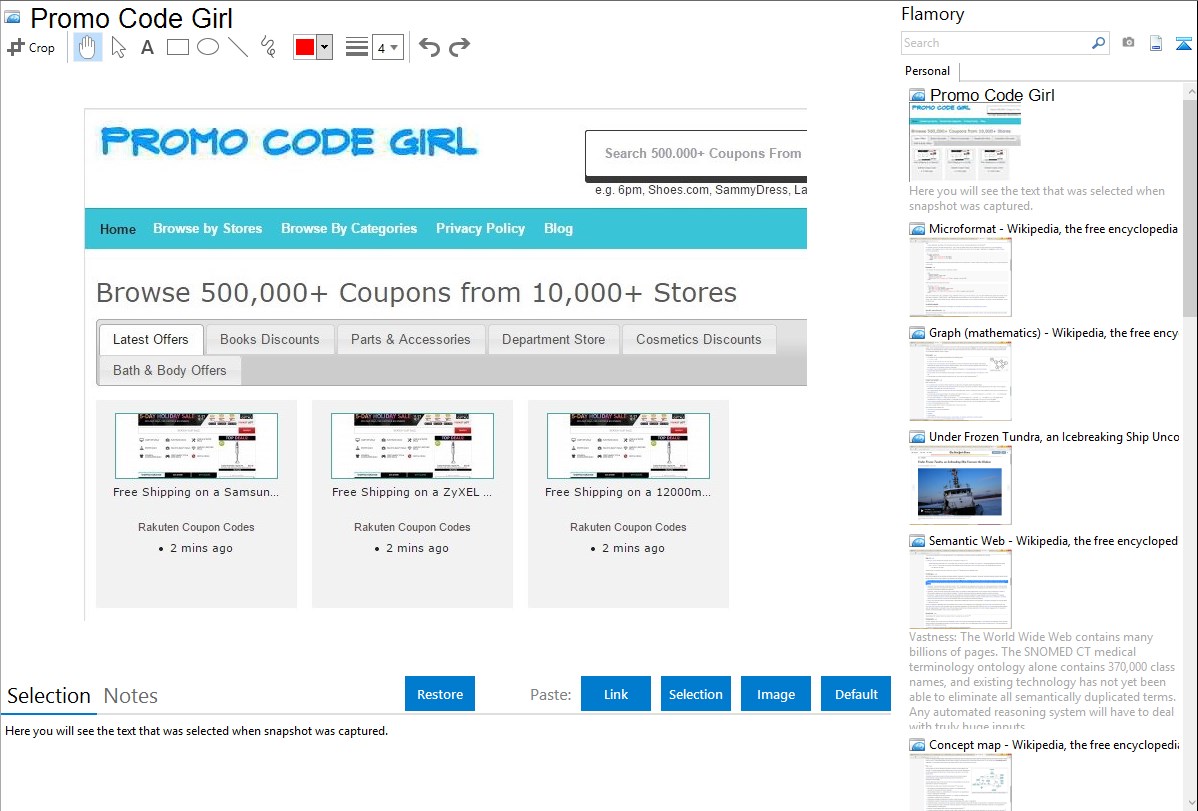1198x811 pixels.
Task: Click the snapshot icon before Graph (mathematics) entry
Action: pyautogui.click(x=917, y=333)
